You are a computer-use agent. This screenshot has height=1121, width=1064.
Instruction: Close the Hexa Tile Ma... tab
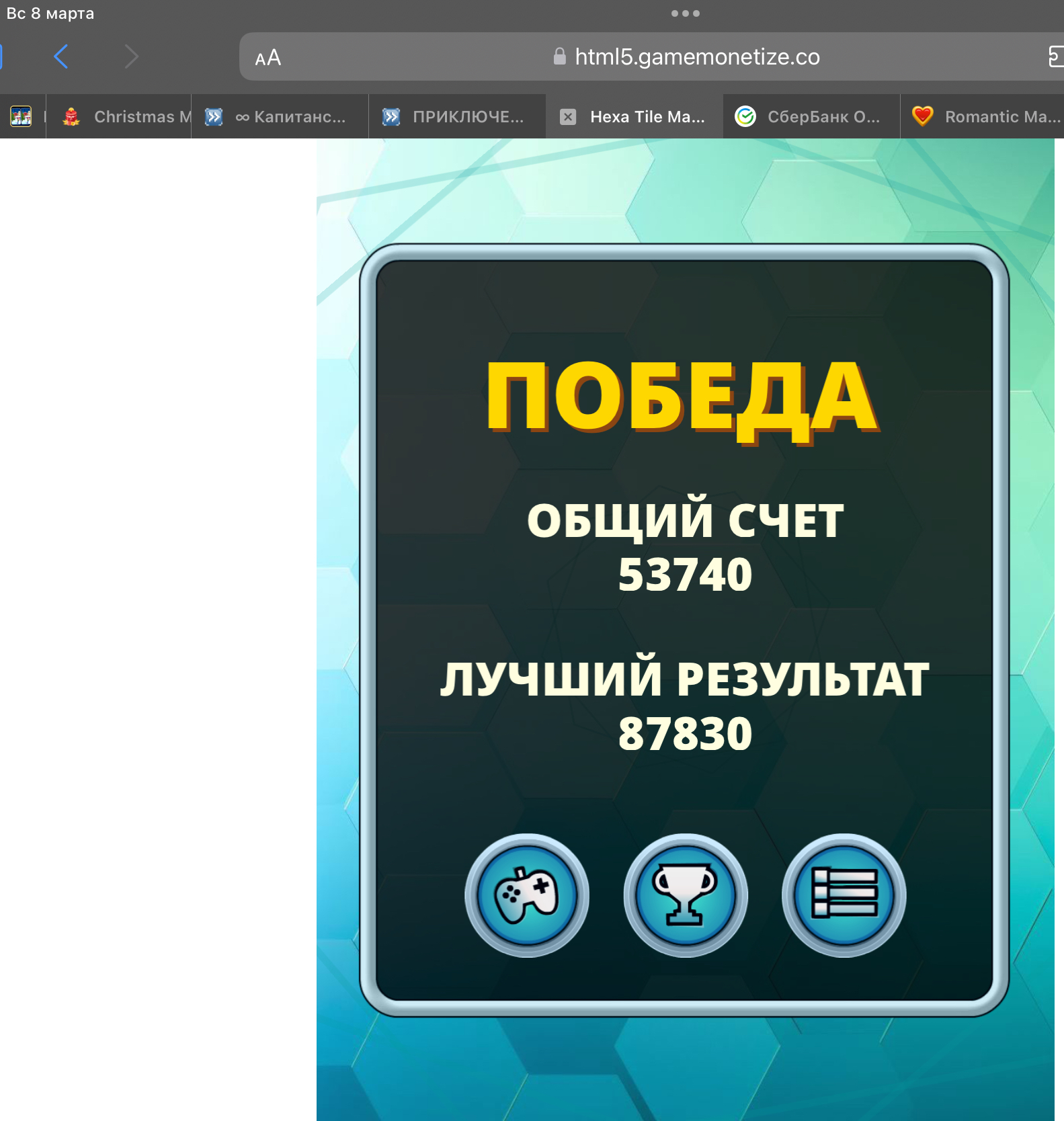click(568, 117)
